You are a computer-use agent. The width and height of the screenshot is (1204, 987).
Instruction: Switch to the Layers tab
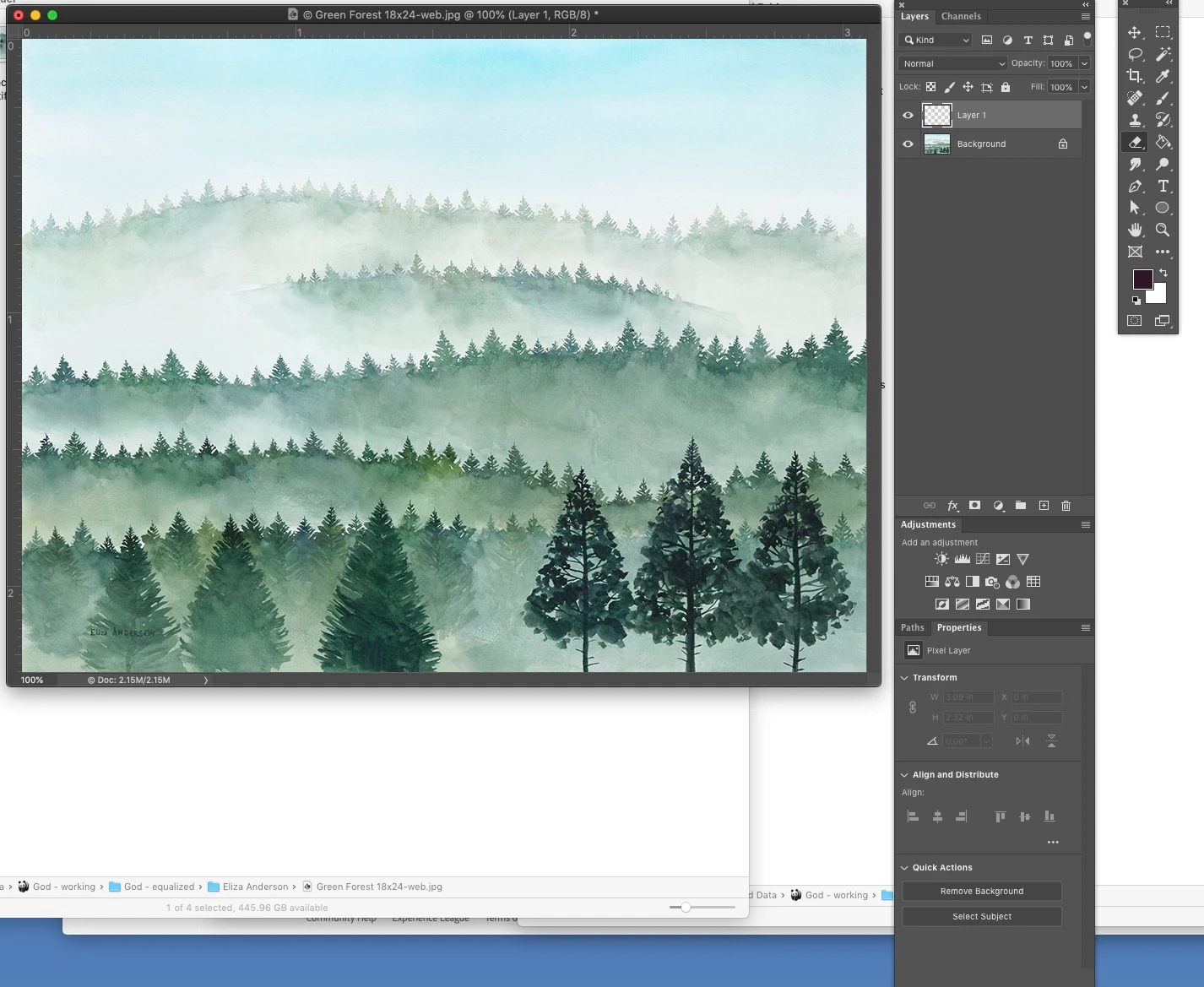pyautogui.click(x=914, y=17)
